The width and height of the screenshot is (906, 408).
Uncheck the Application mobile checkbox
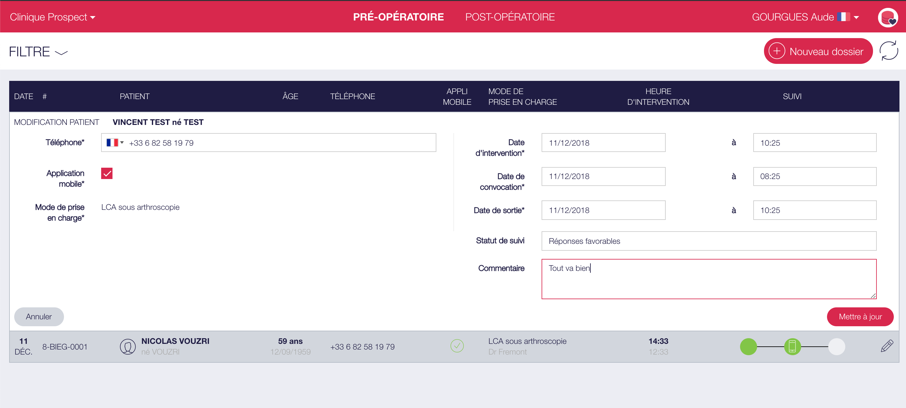pyautogui.click(x=107, y=174)
